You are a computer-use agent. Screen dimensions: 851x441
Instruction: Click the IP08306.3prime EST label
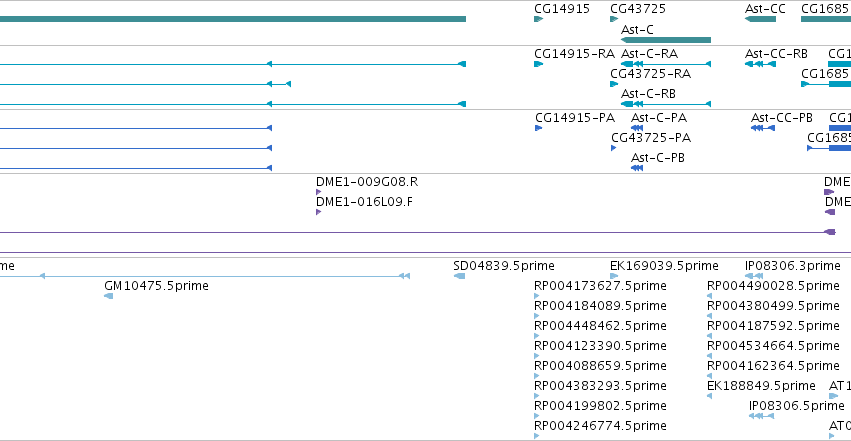792,266
